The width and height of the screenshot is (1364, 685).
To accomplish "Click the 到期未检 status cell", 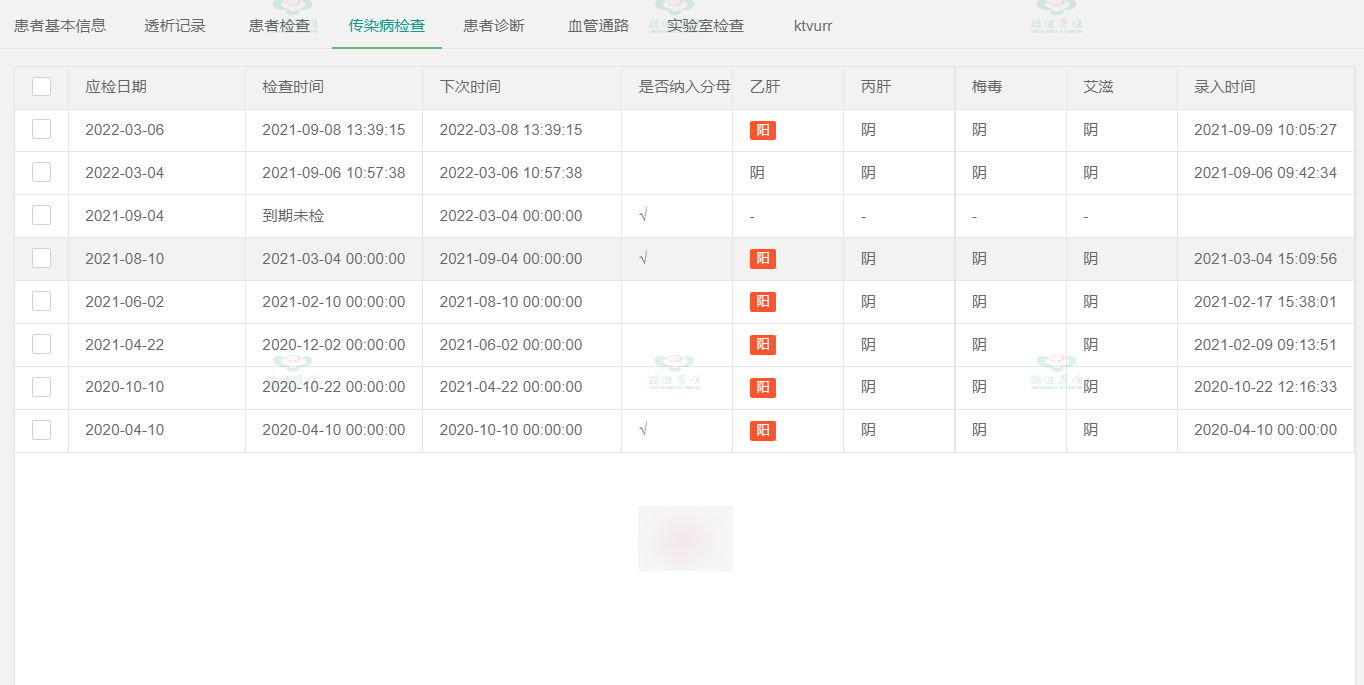I will pyautogui.click(x=293, y=216).
